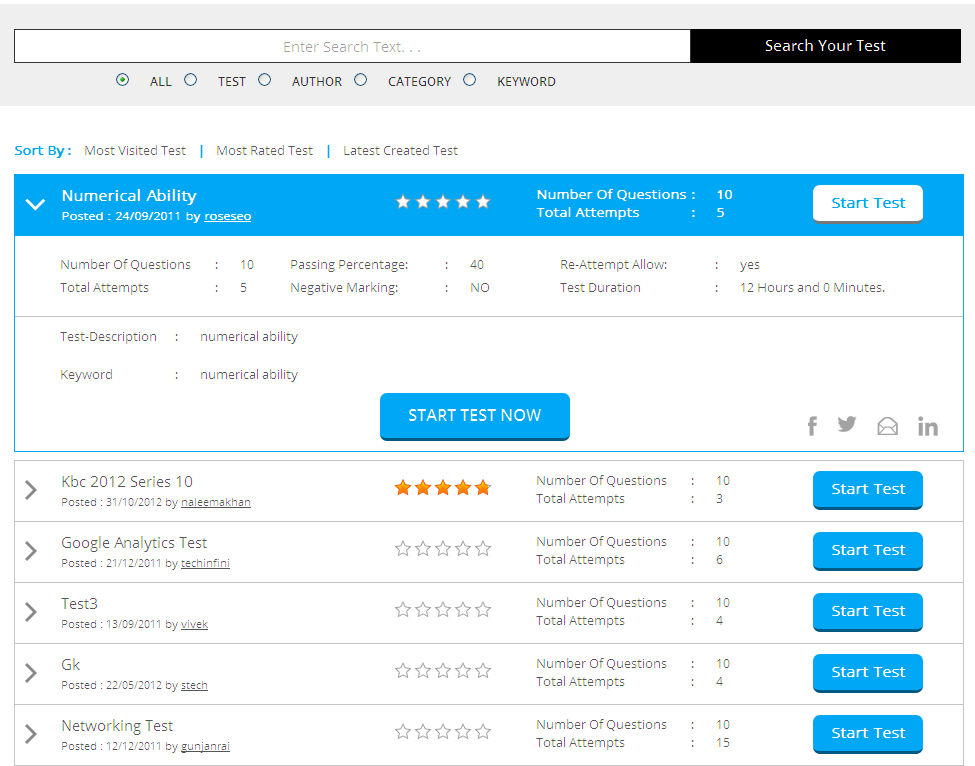Rate the Test3 empty stars

coord(443,610)
